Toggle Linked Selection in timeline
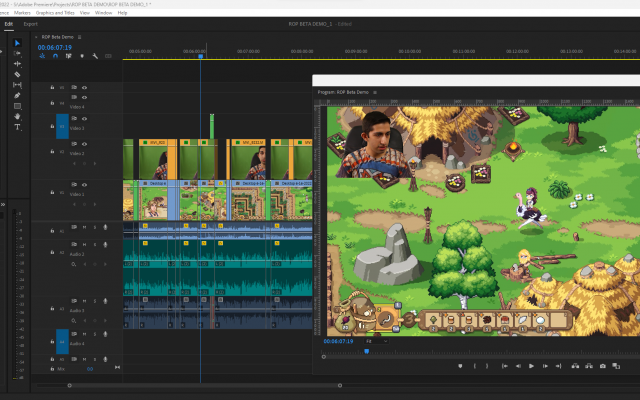640x400 pixels. pyautogui.click(x=69, y=56)
